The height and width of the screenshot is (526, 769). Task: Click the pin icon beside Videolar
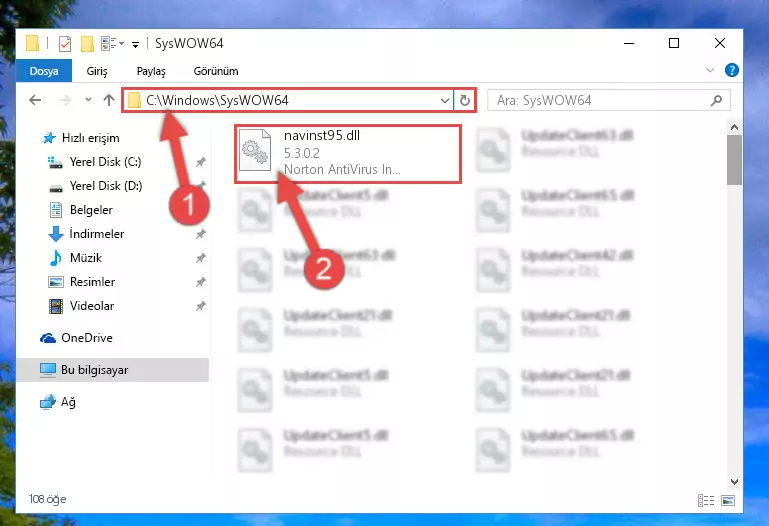[x=201, y=306]
